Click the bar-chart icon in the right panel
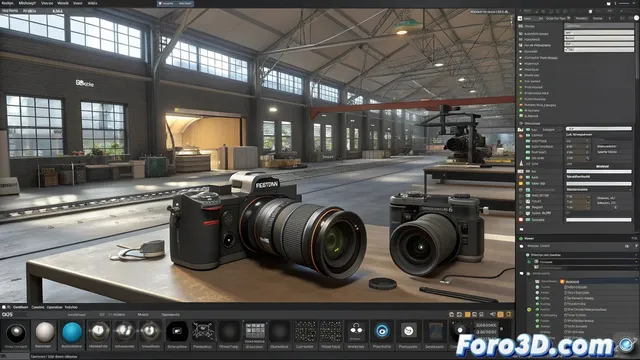The height and width of the screenshot is (360, 640). pos(521,129)
